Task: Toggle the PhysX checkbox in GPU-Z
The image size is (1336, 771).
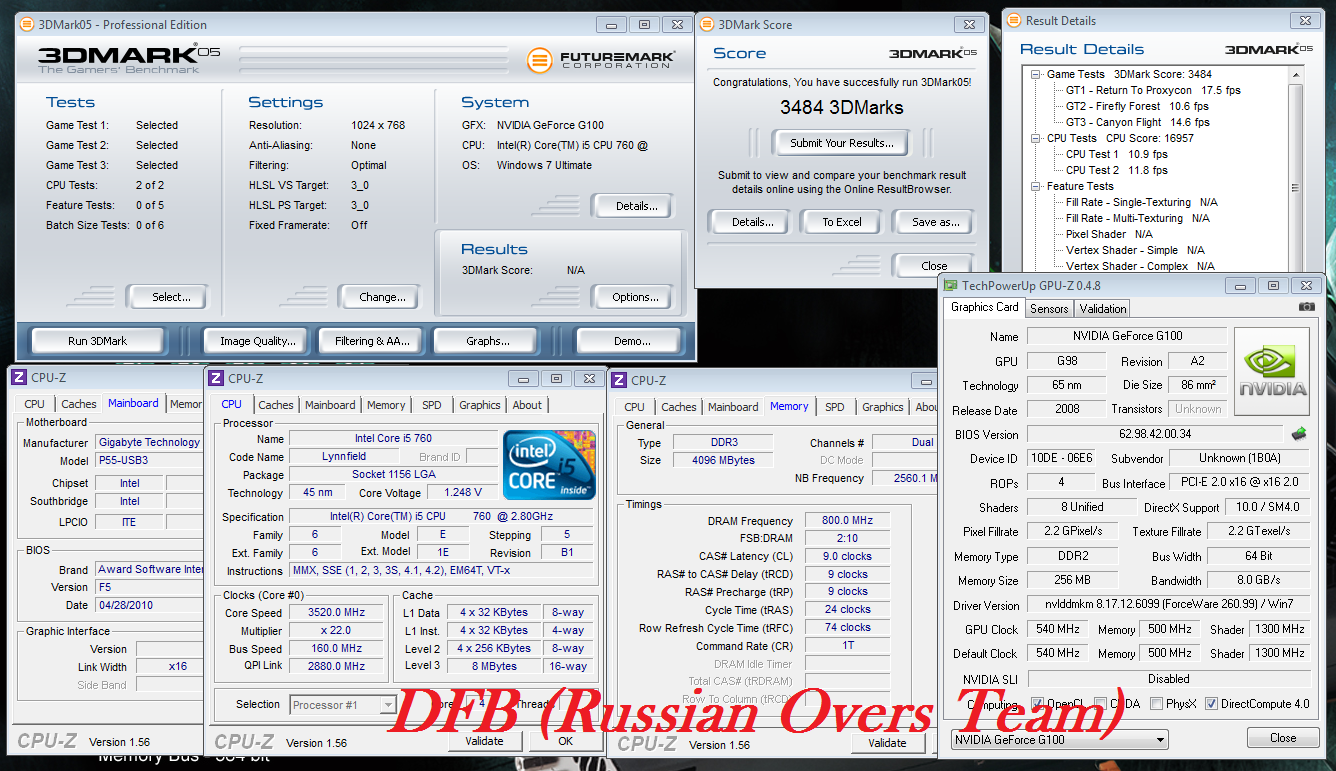Action: tap(1157, 704)
